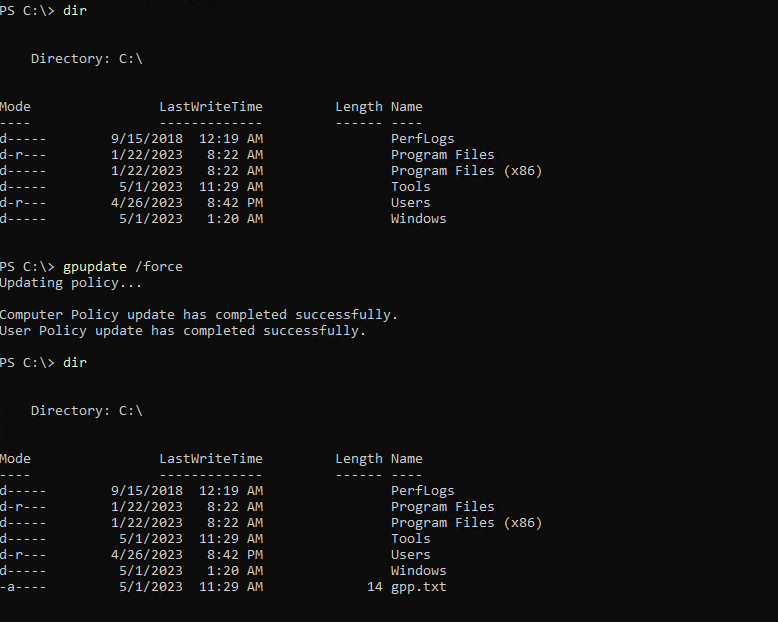778x622 pixels.
Task: Click the gpp.txt file name
Action: point(418,587)
